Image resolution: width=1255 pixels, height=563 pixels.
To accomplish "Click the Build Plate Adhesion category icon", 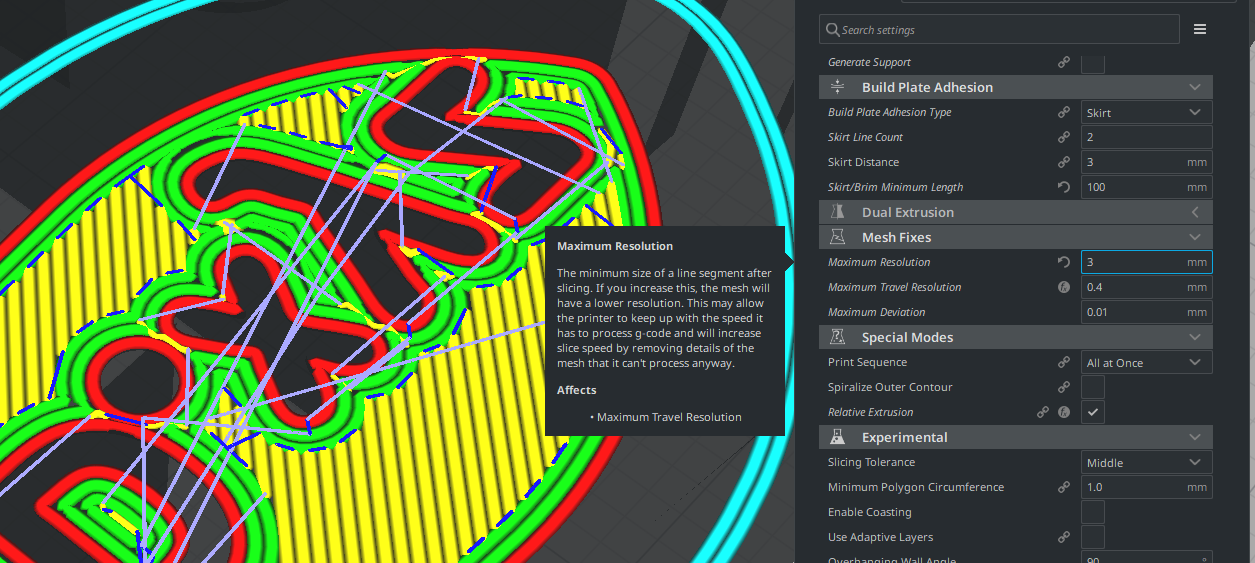I will pos(838,87).
